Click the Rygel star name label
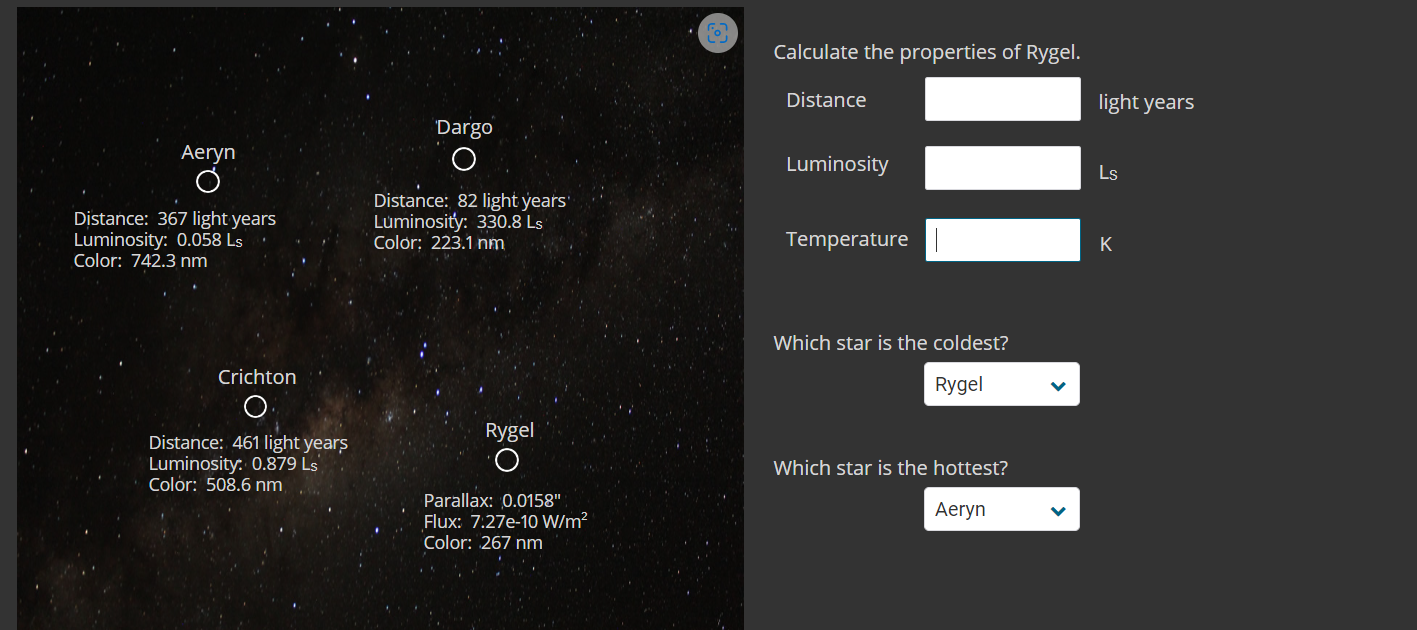Viewport: 1417px width, 630px height. click(509, 430)
